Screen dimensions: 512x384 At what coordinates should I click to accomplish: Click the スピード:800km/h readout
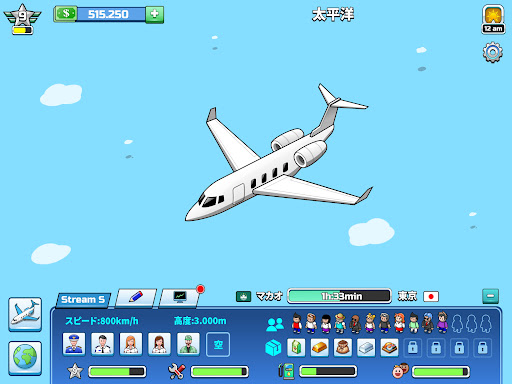102,321
